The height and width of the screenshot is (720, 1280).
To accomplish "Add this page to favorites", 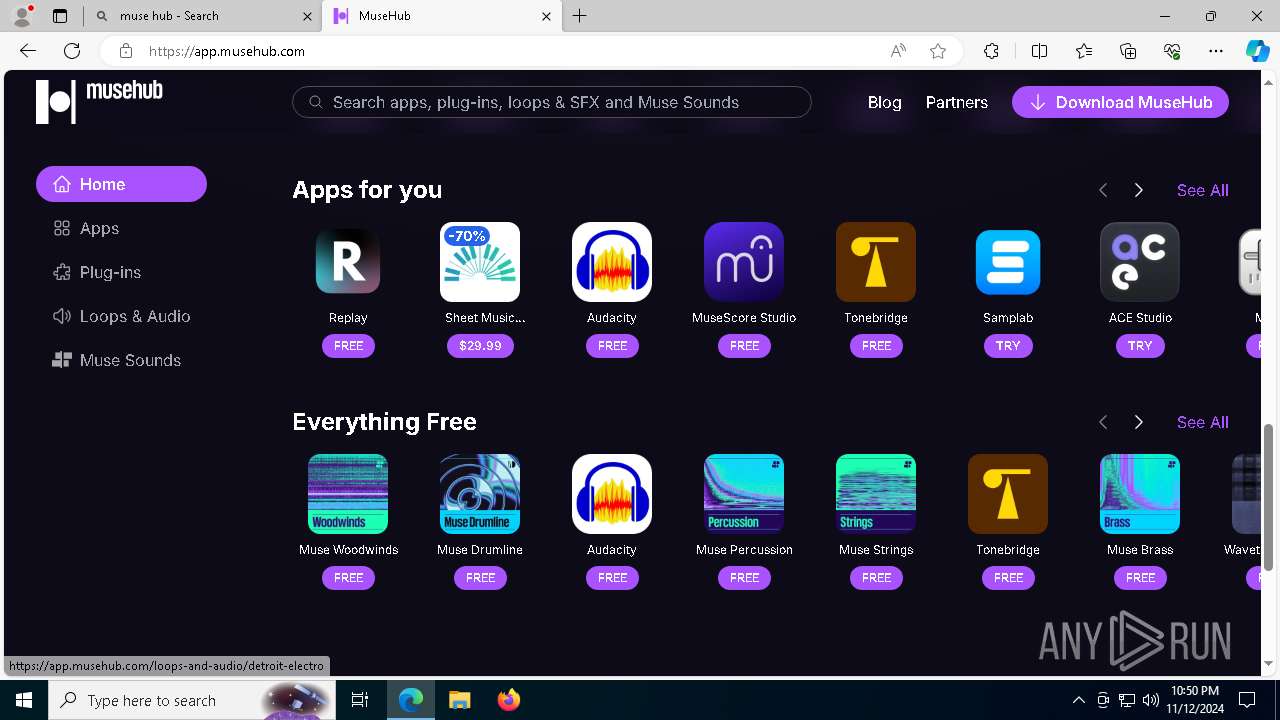I will (938, 51).
